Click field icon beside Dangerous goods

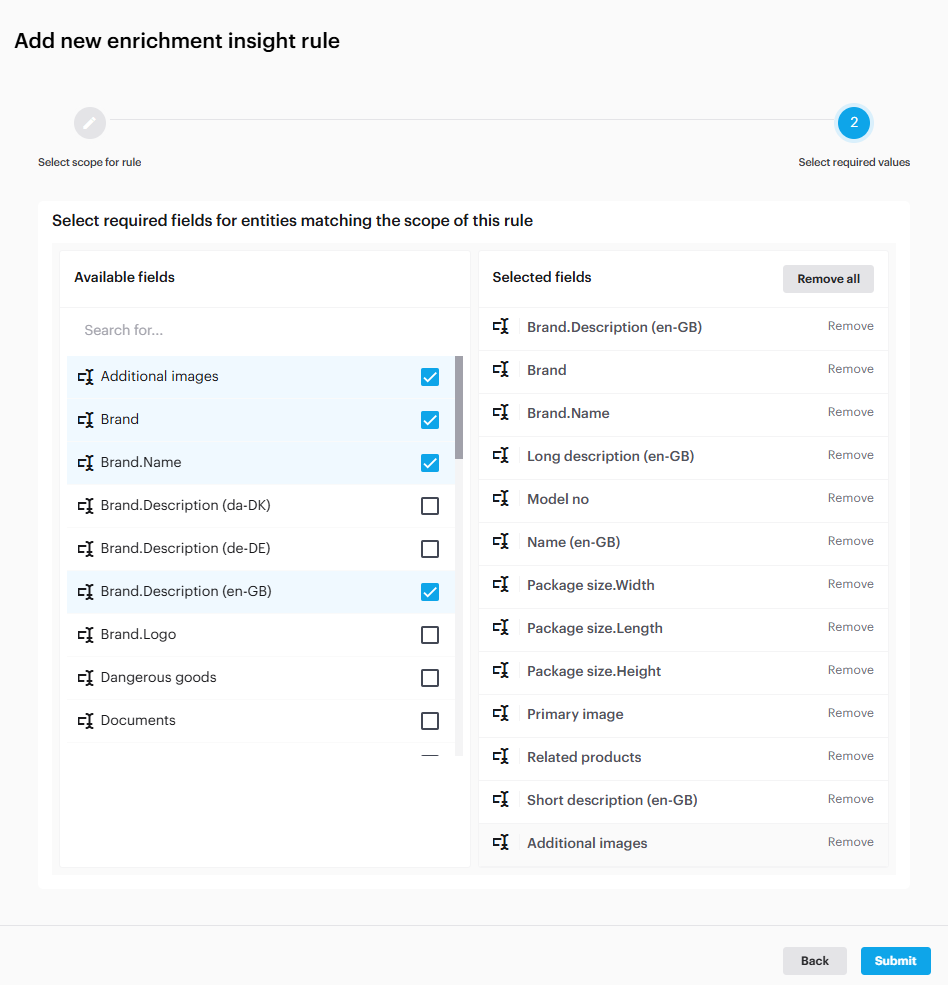point(86,678)
